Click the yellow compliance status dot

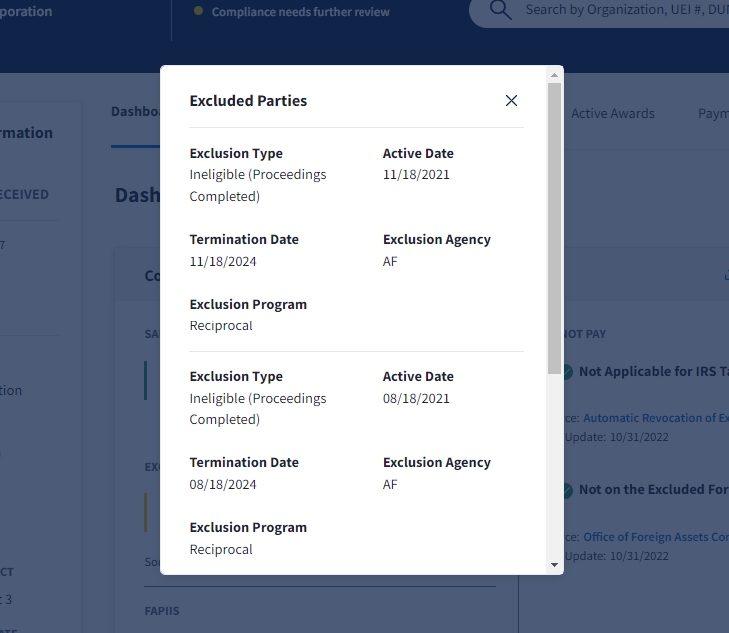pyautogui.click(x=198, y=11)
